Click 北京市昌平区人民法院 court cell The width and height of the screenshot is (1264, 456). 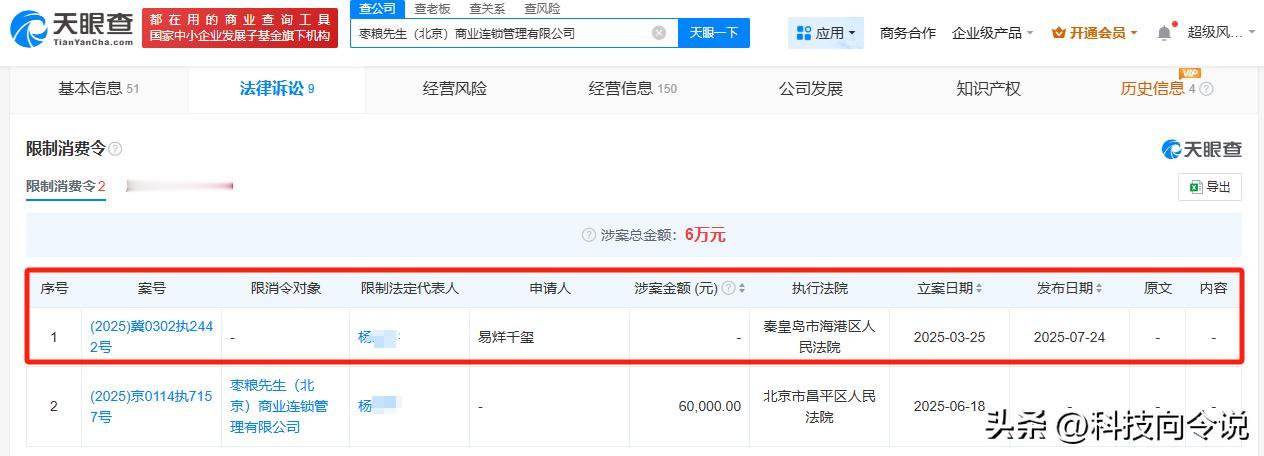tap(819, 406)
